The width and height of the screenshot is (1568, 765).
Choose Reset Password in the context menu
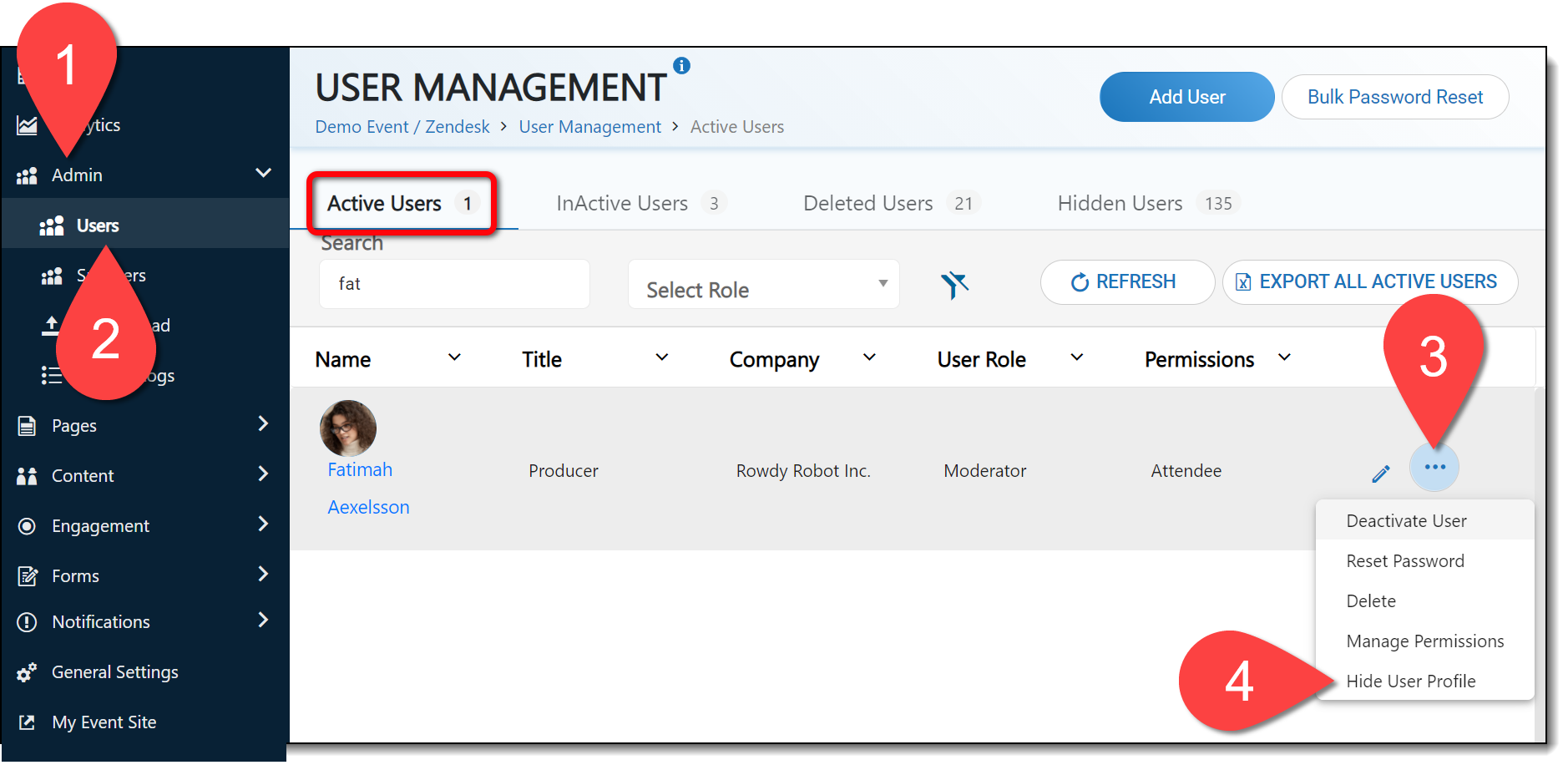coord(1404,561)
